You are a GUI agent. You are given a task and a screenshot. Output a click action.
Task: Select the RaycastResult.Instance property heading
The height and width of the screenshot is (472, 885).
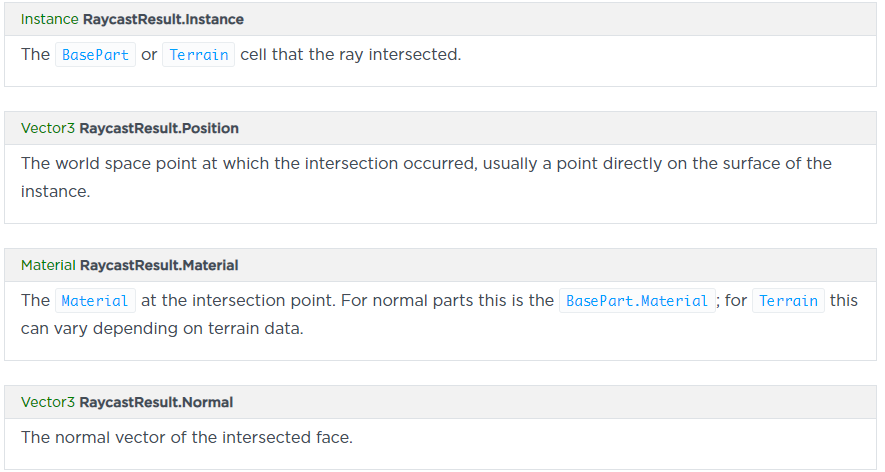[x=163, y=19]
